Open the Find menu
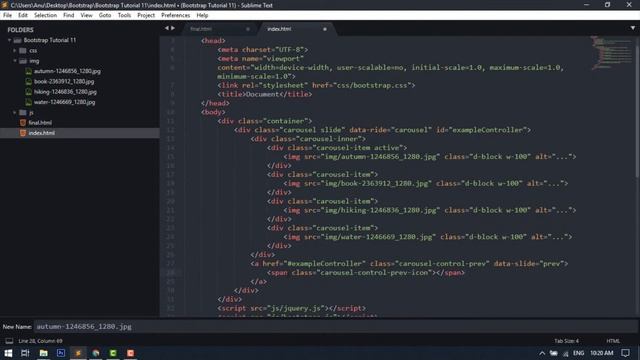 pyautogui.click(x=69, y=16)
